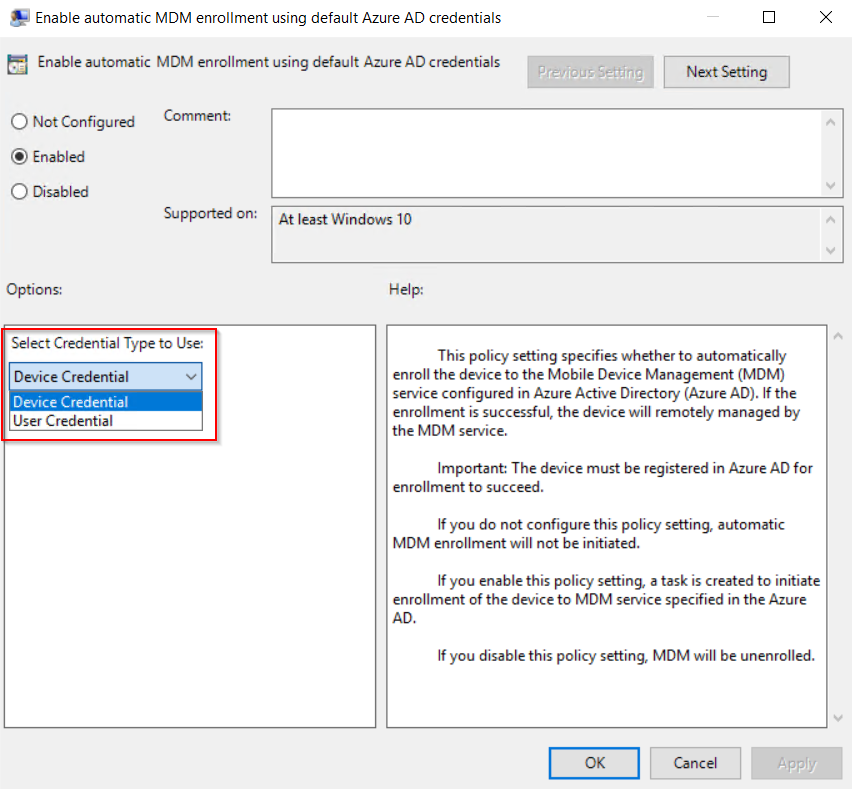Screen dimensions: 852x789
Task: Click the Comment box scroll up arrow
Action: tap(830, 122)
